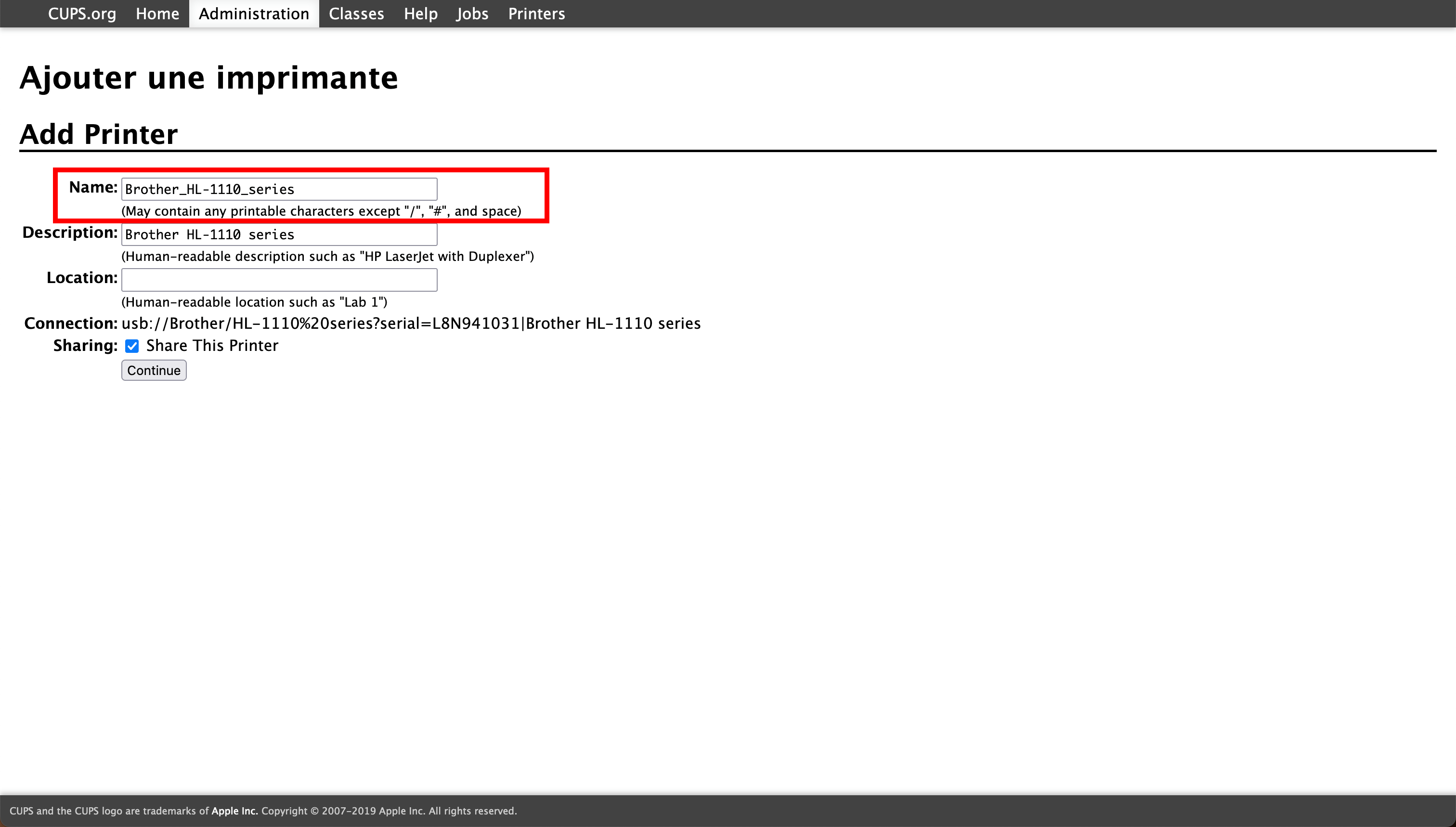This screenshot has width=1456, height=827.
Task: Click the 'May contain any printable characters' hint
Action: pyautogui.click(x=322, y=211)
